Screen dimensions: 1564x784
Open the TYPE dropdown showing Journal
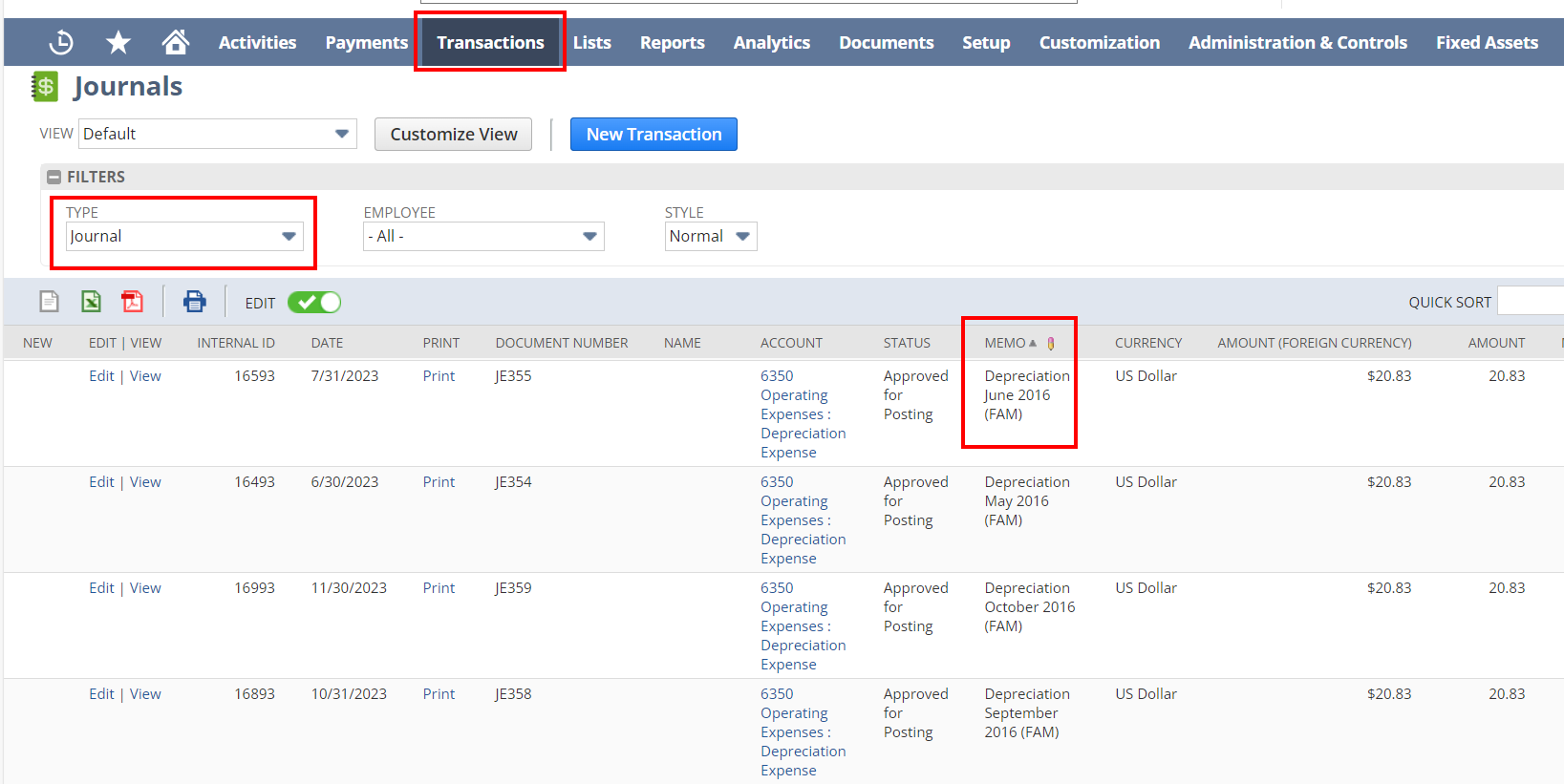point(184,237)
